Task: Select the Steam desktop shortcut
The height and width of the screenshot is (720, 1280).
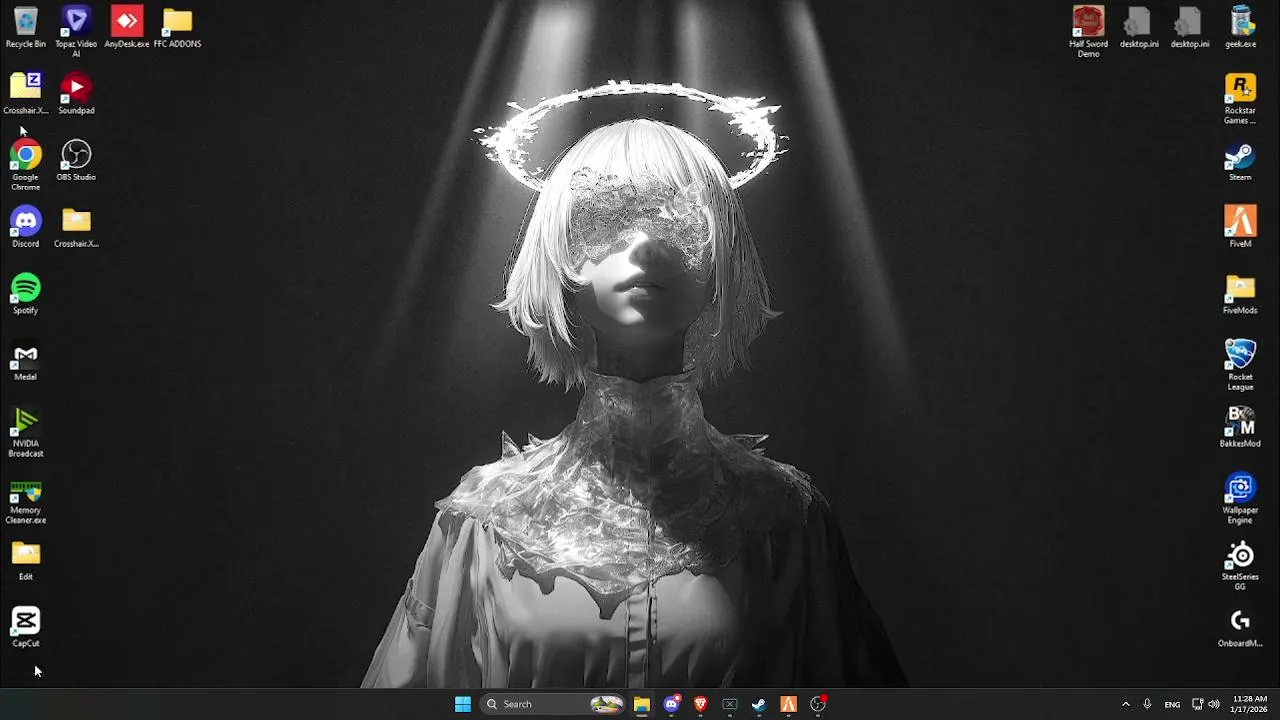Action: [1240, 161]
